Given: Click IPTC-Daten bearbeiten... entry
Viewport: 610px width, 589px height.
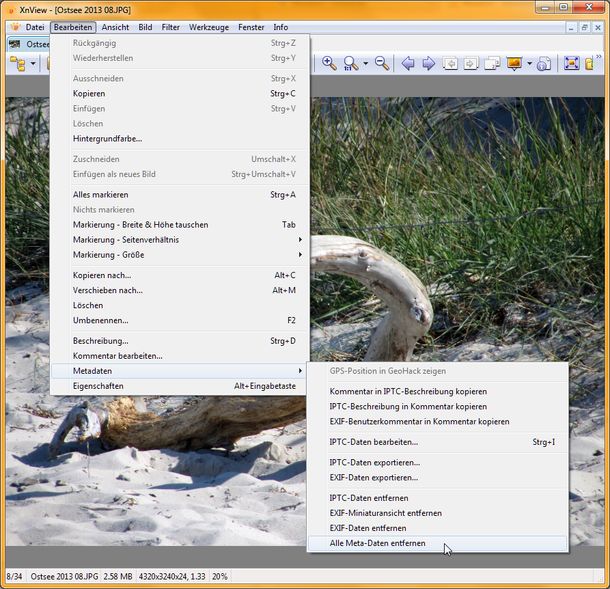Looking at the screenshot, I should 373,441.
